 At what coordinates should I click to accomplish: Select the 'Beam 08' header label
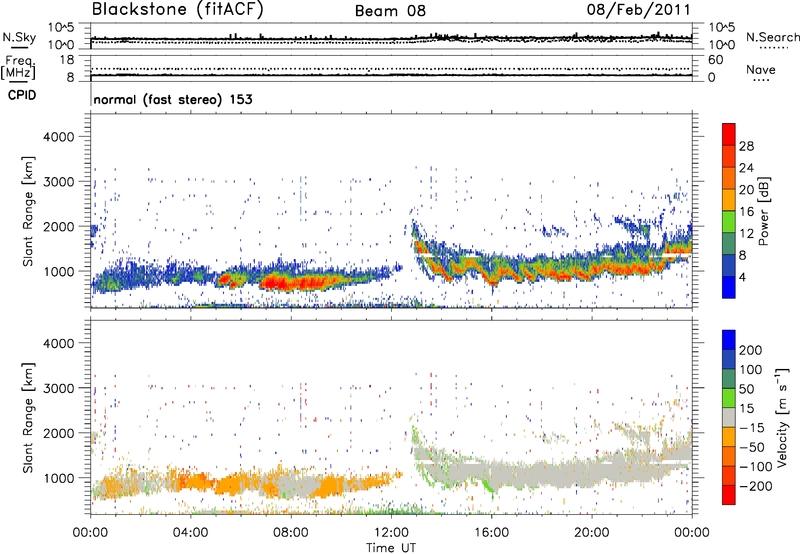(390, 11)
